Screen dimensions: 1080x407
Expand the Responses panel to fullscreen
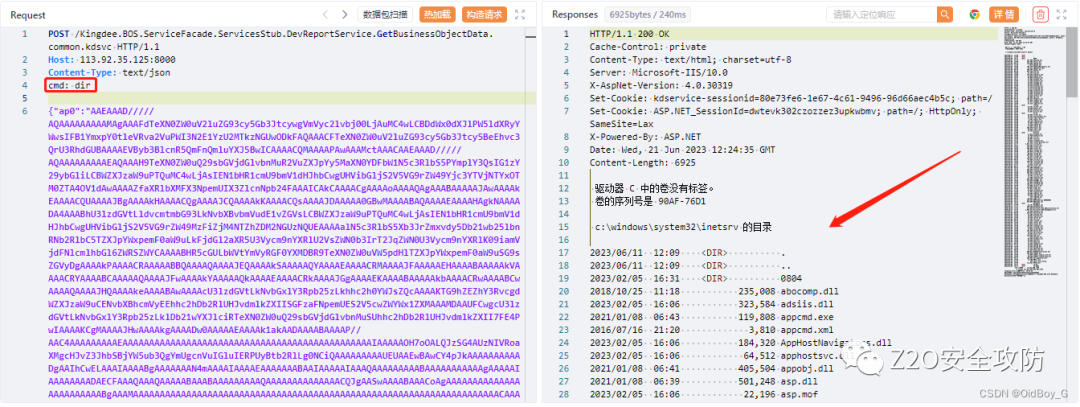[x=1063, y=14]
